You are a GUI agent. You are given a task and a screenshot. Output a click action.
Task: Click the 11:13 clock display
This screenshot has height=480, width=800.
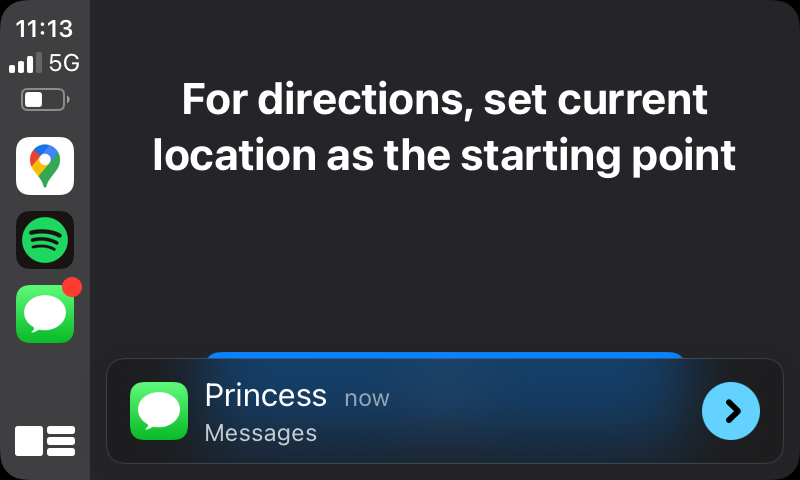[x=44, y=29]
